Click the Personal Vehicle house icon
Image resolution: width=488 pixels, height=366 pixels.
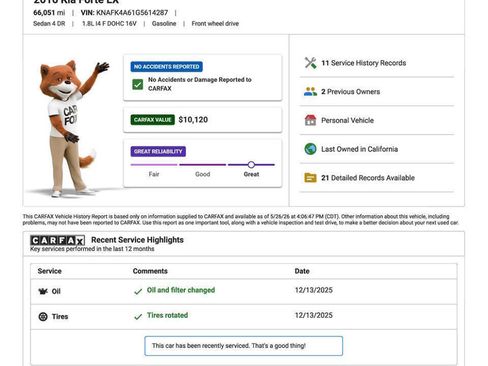pos(310,120)
